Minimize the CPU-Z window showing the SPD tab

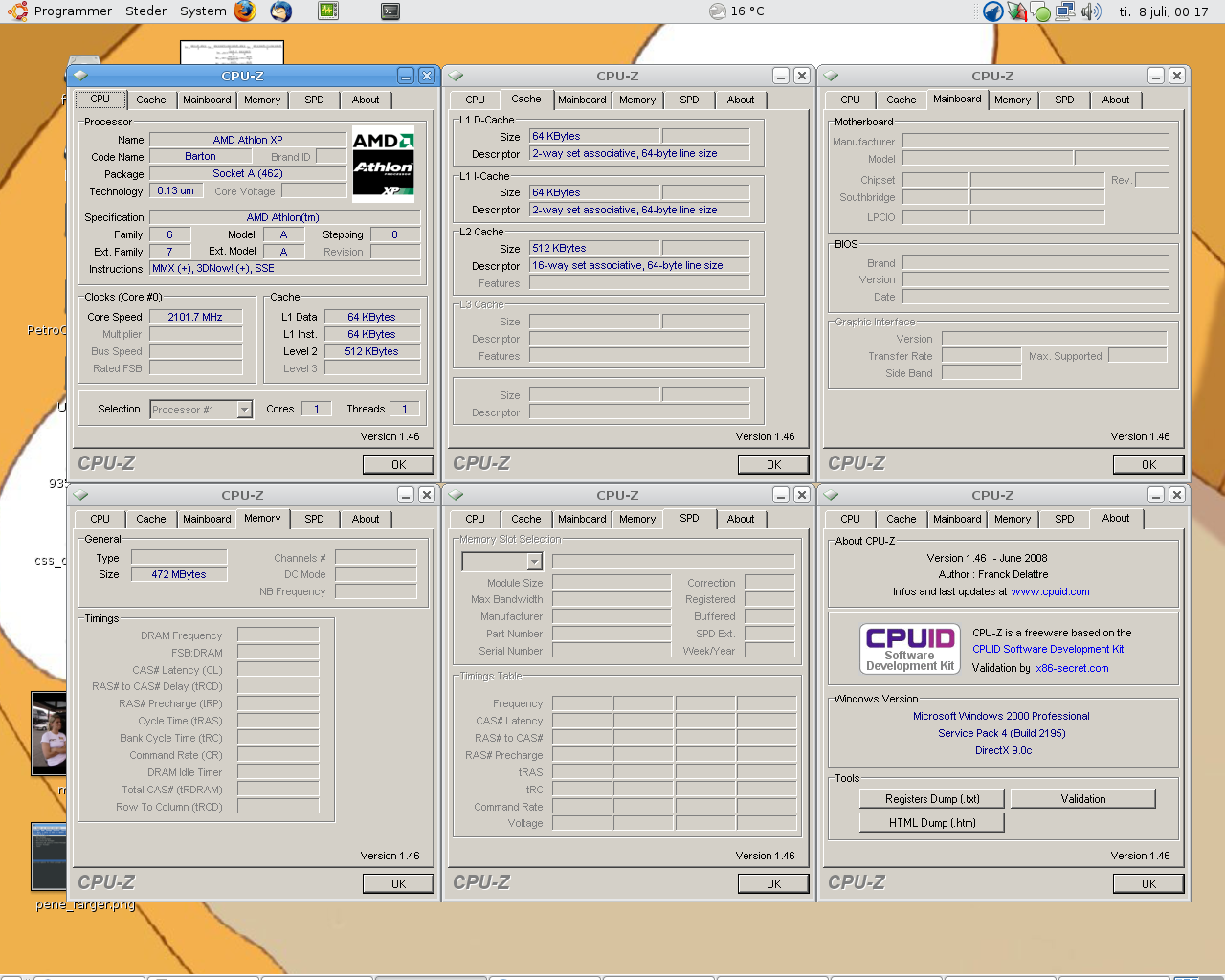781,495
